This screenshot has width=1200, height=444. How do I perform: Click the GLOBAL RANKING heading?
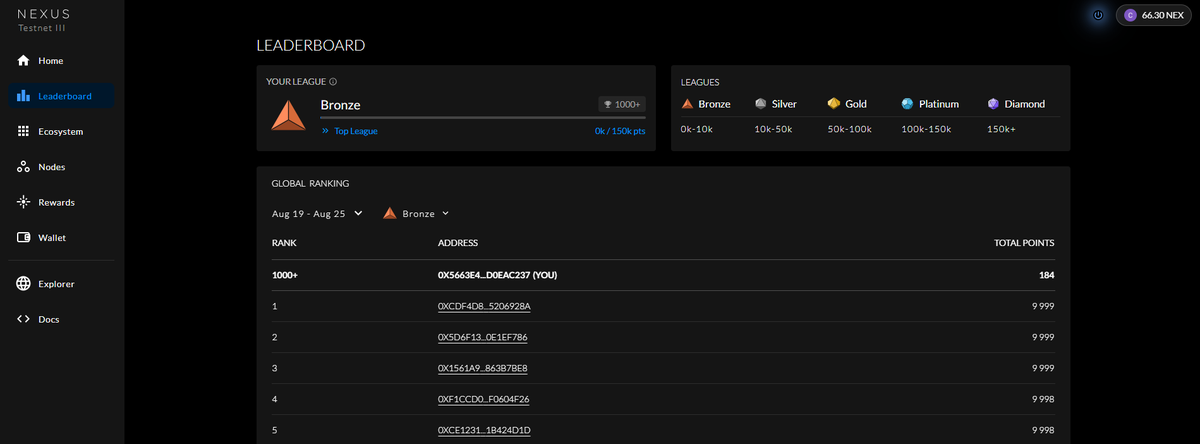(x=310, y=184)
